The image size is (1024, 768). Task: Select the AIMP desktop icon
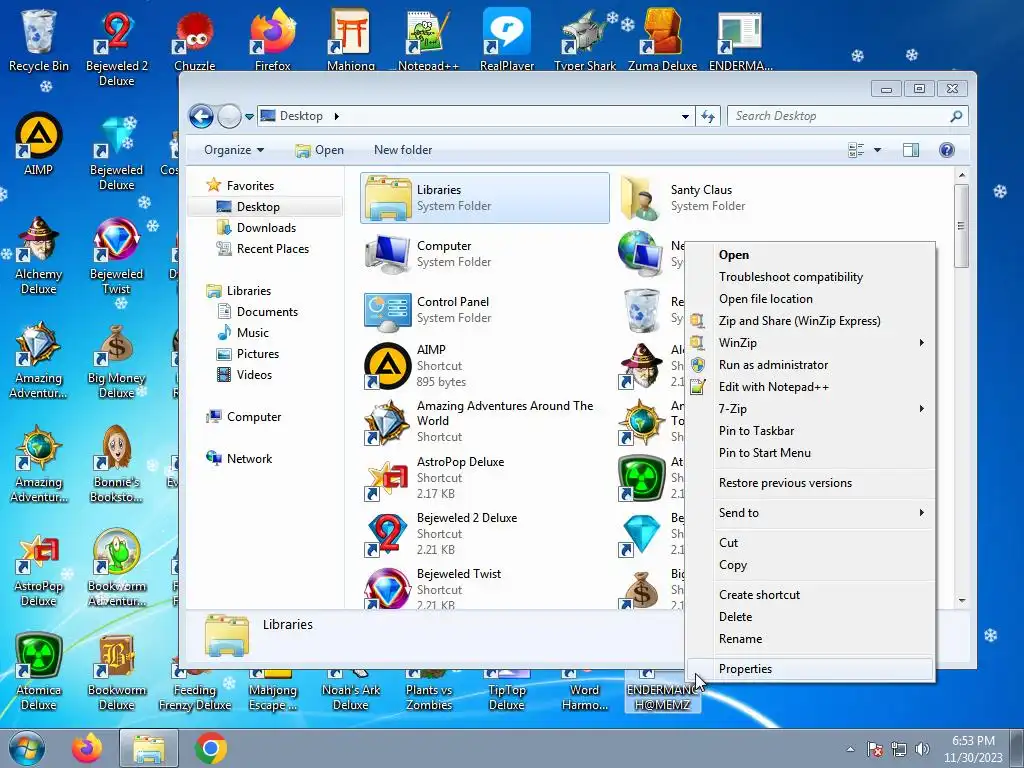[x=39, y=144]
